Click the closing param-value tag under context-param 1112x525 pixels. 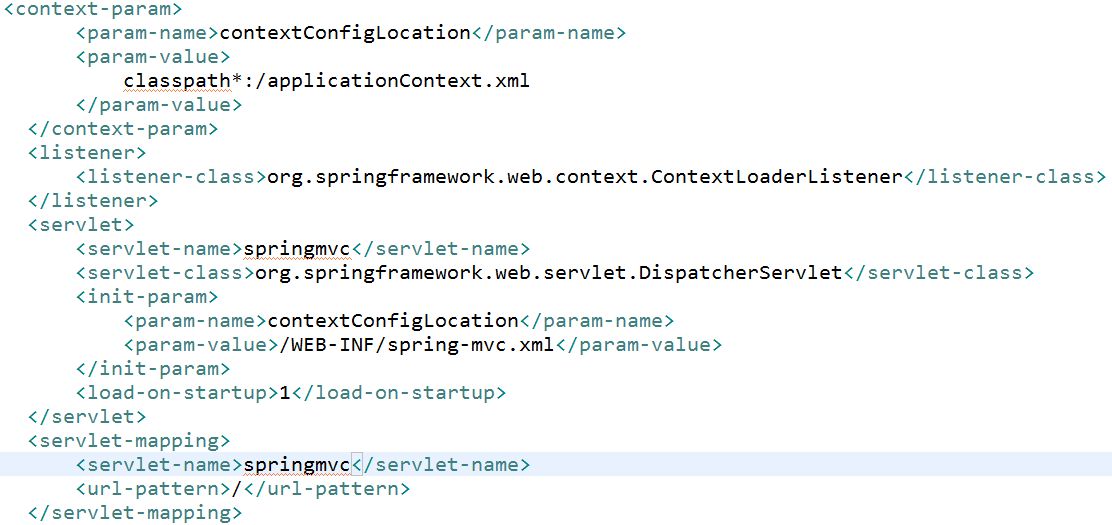(159, 105)
